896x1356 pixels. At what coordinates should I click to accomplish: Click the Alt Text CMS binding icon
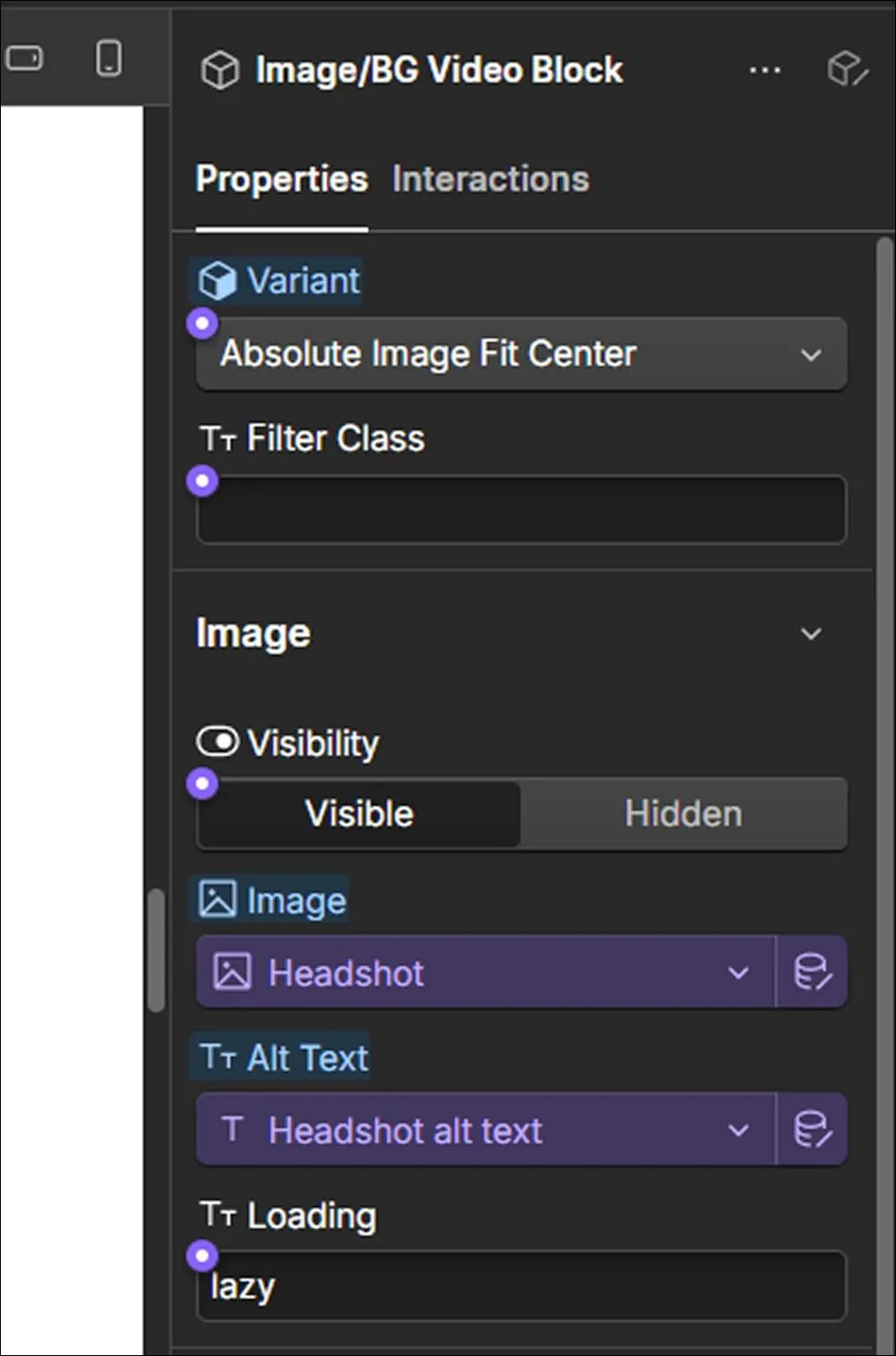tap(812, 1130)
